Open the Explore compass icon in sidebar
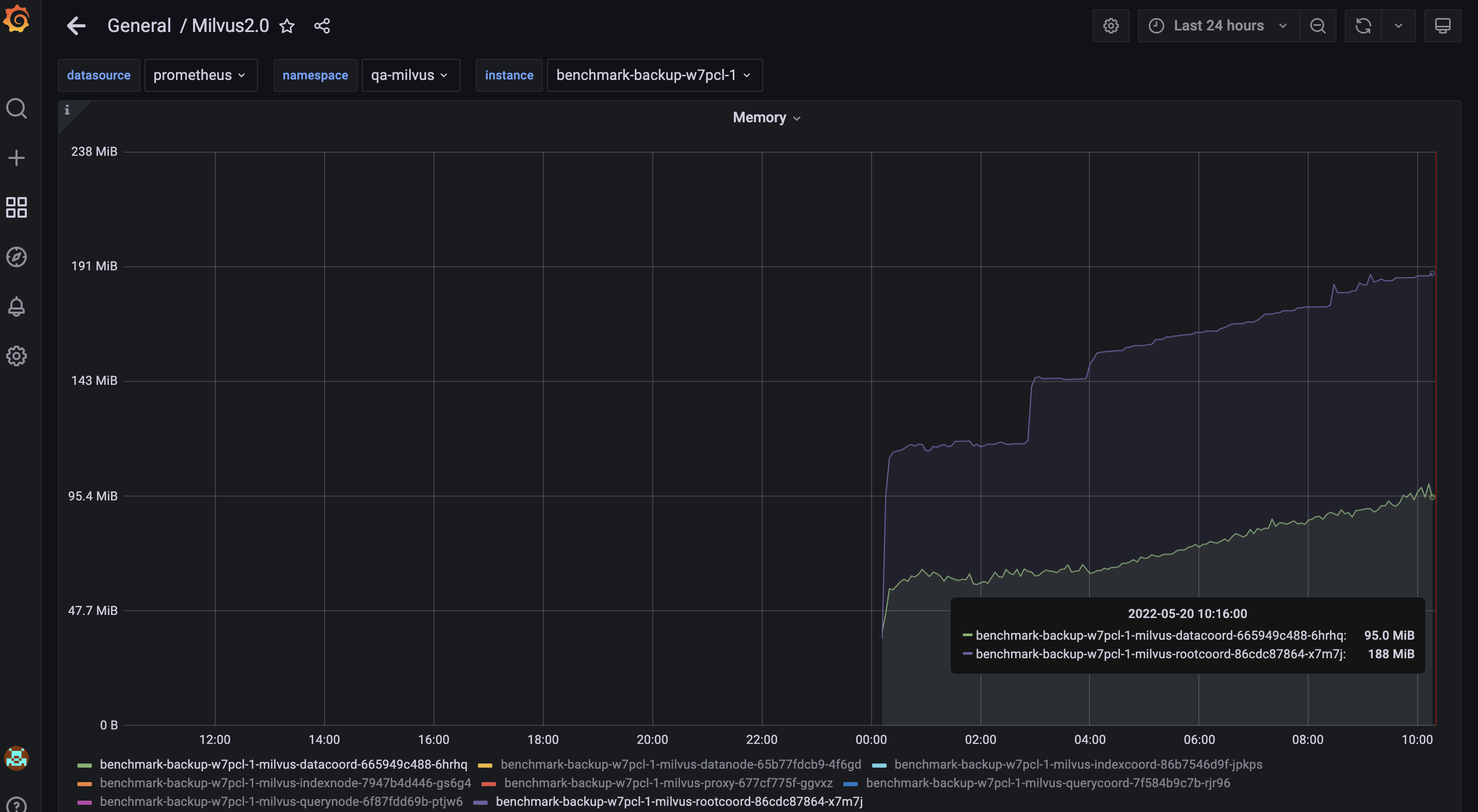The height and width of the screenshot is (812, 1478). point(16,257)
